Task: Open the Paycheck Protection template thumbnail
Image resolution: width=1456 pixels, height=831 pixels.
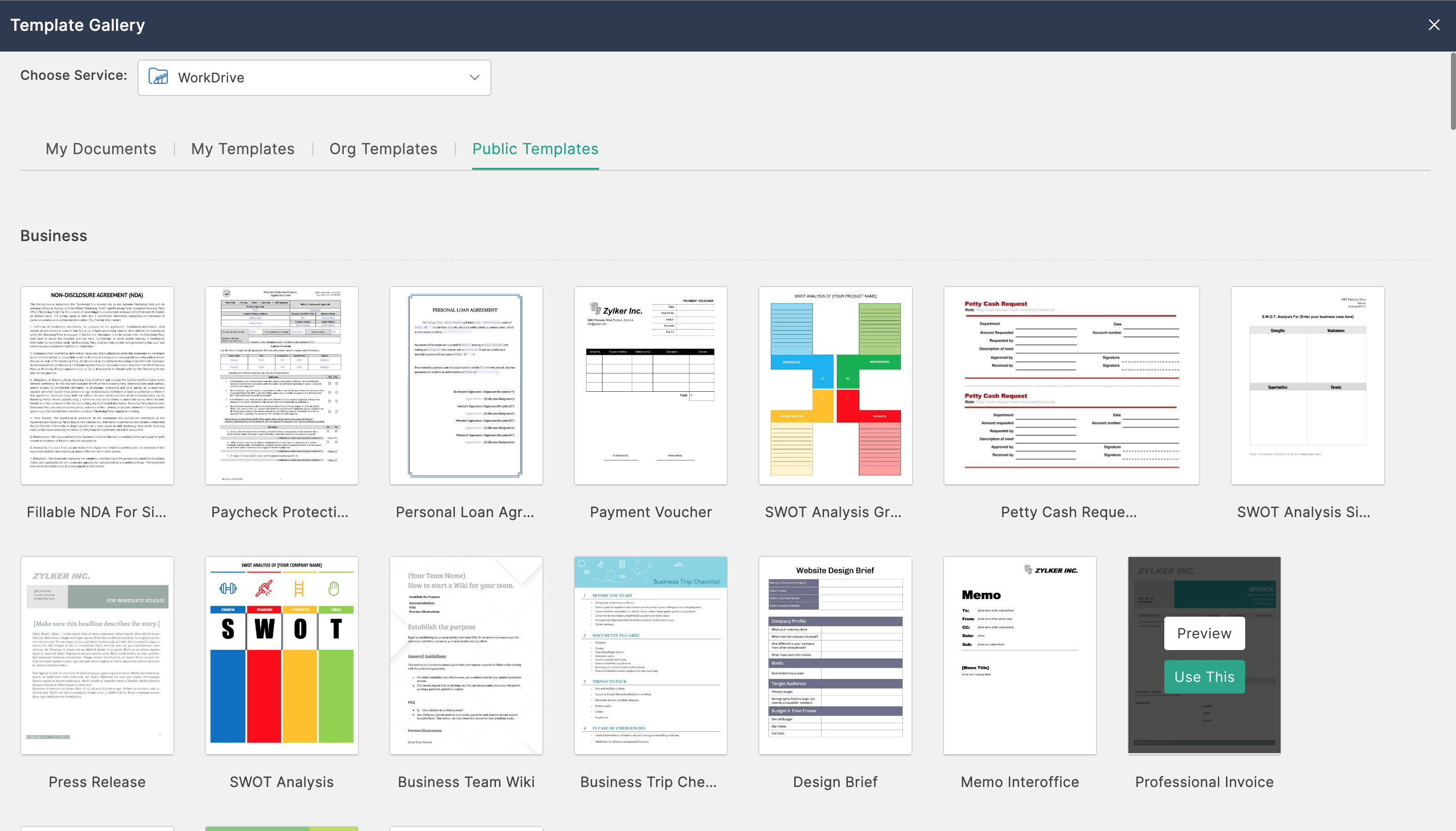Action: click(282, 386)
